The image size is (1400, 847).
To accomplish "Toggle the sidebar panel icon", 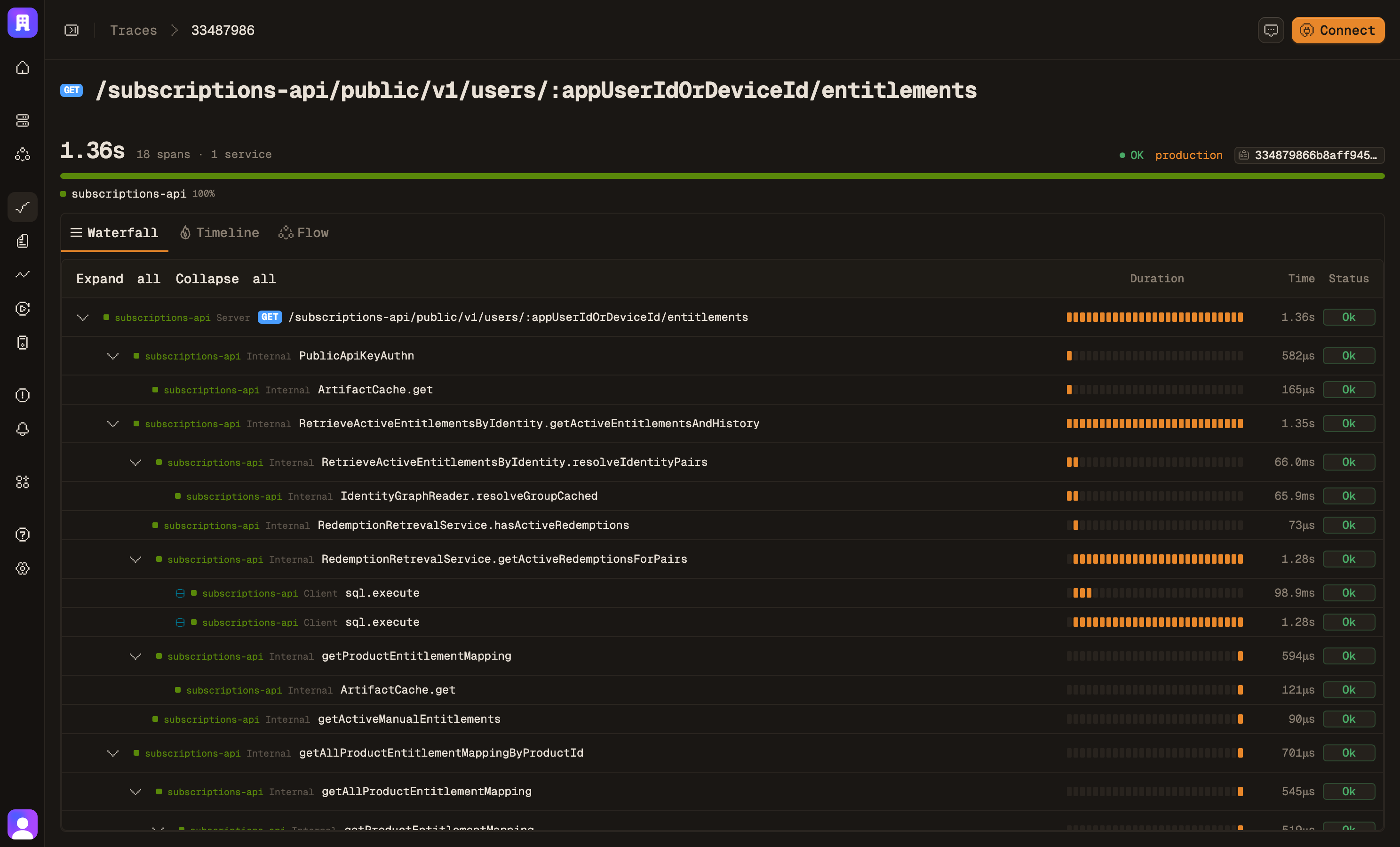I will (72, 30).
